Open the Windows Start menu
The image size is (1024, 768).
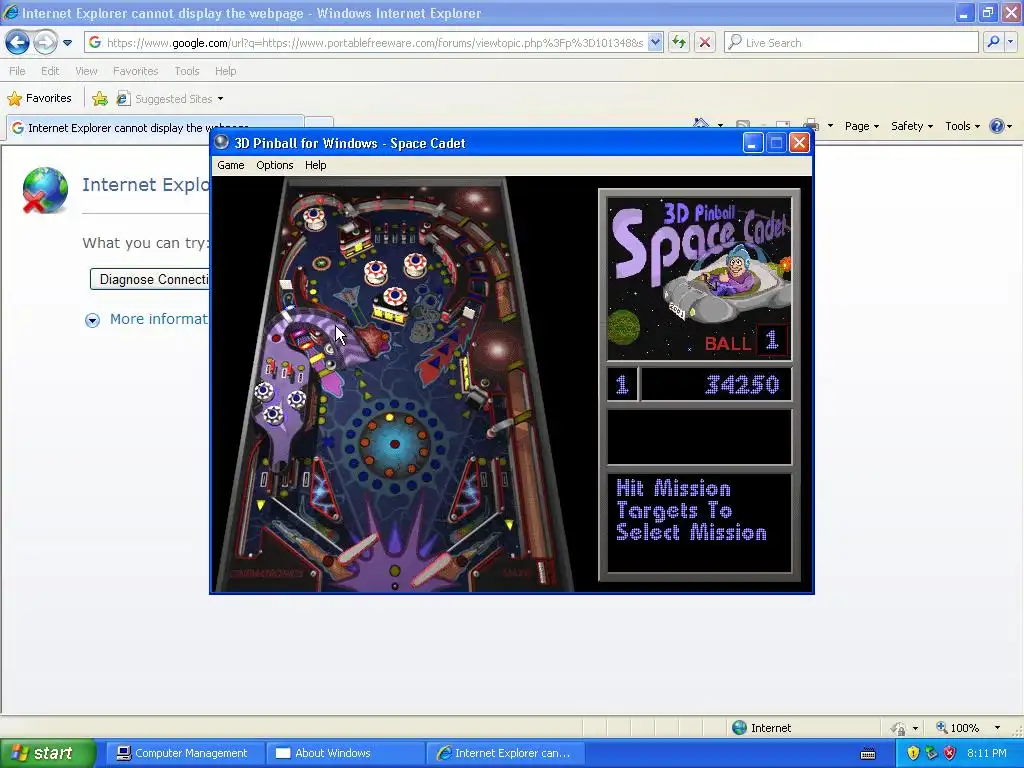[x=47, y=753]
